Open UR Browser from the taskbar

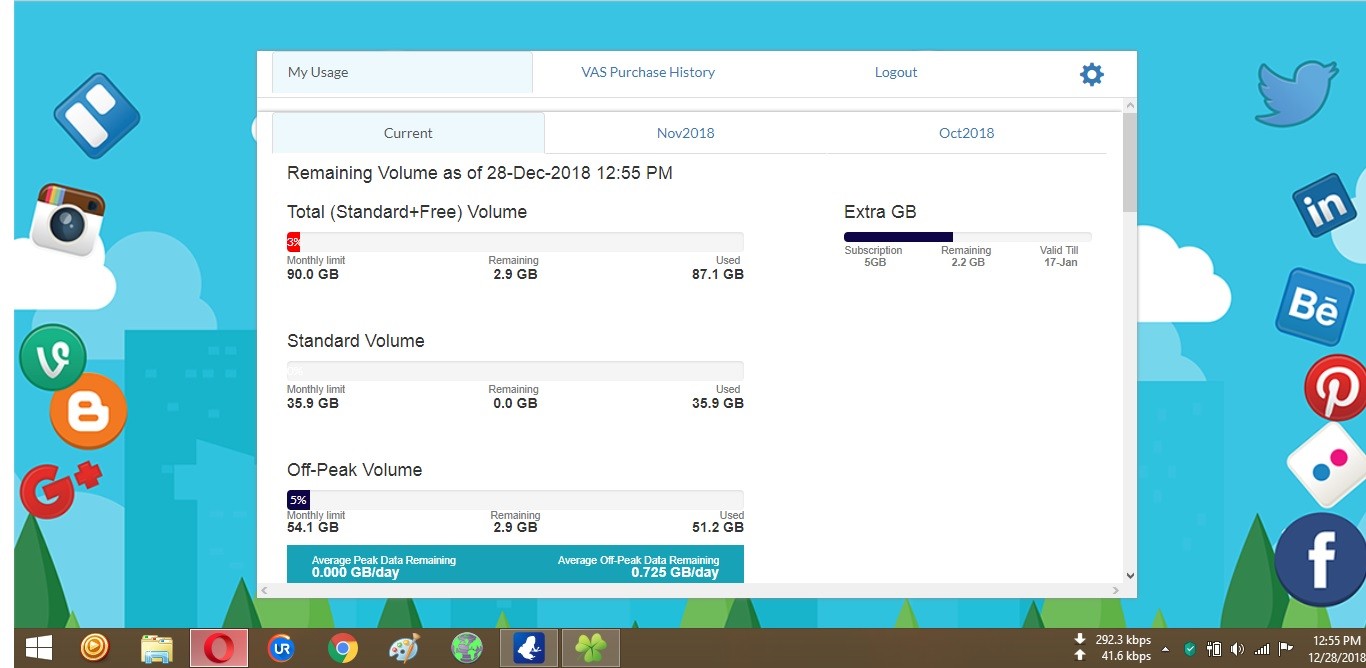click(x=281, y=649)
